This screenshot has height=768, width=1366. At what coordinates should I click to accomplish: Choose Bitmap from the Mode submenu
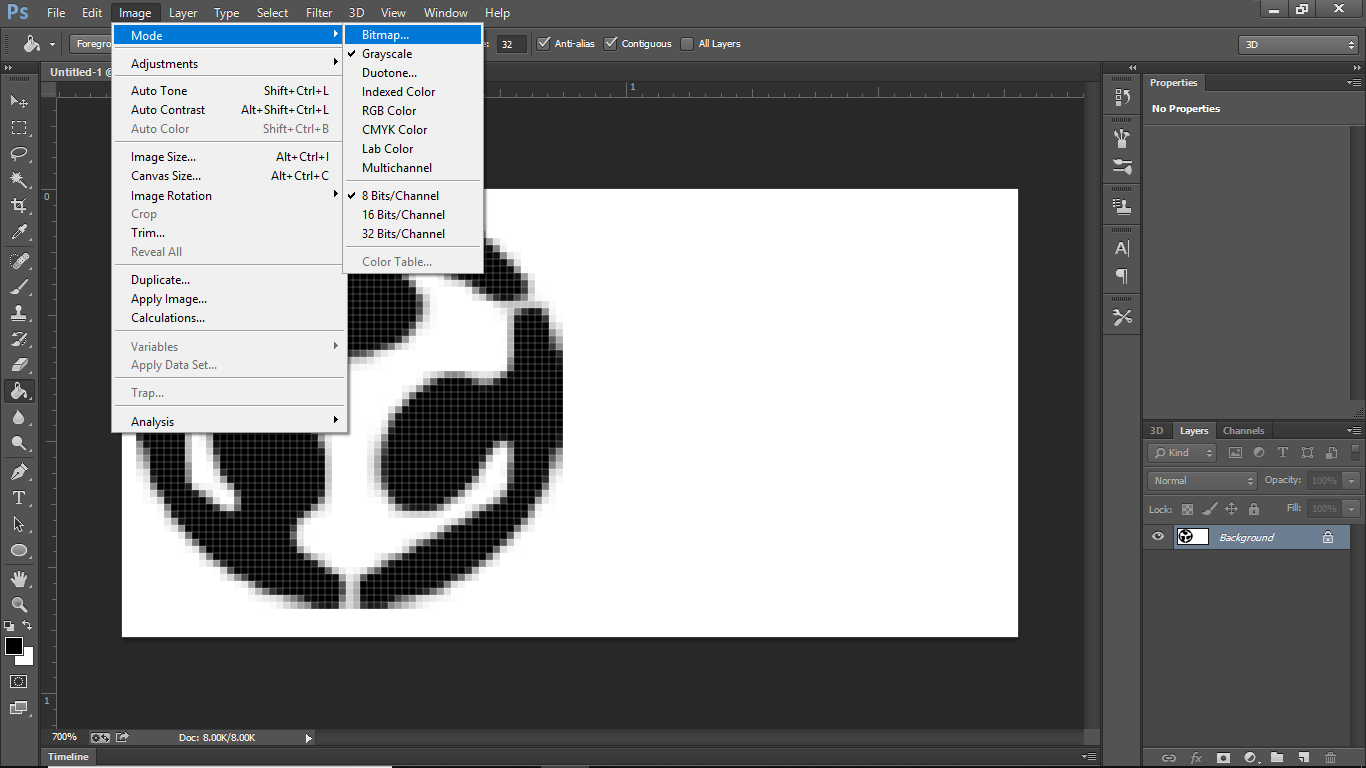[413, 35]
